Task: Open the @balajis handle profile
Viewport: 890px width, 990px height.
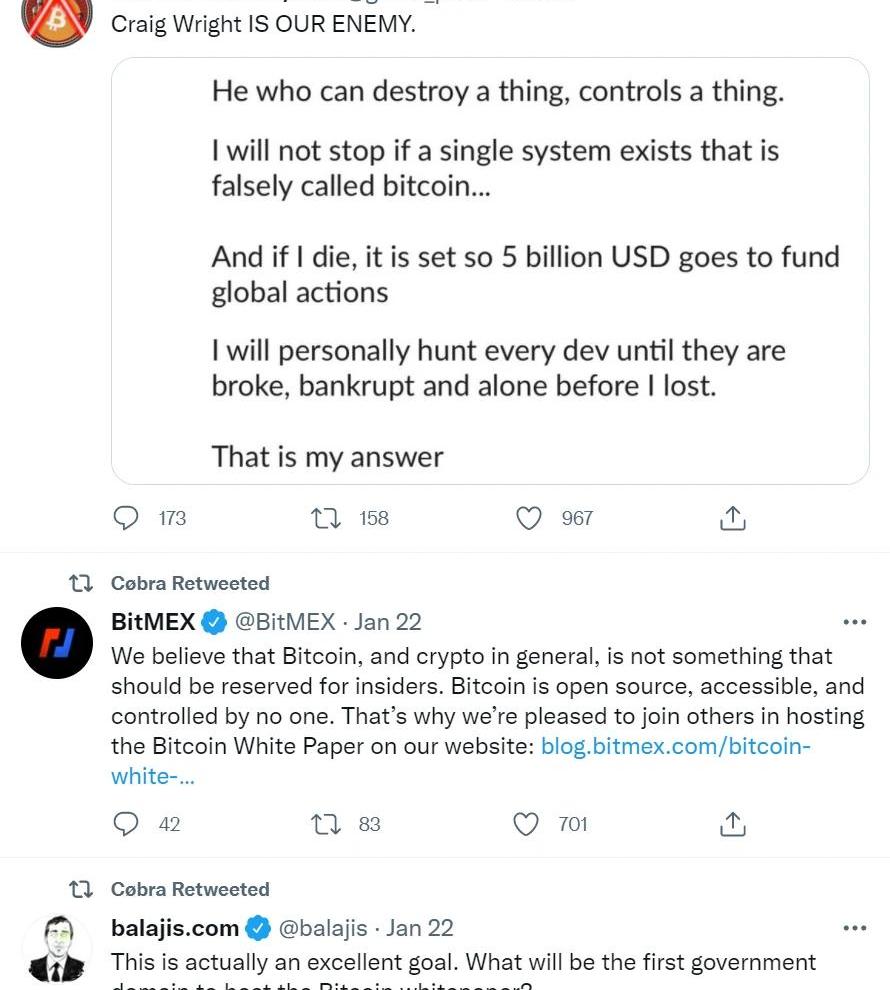Action: pos(322,928)
